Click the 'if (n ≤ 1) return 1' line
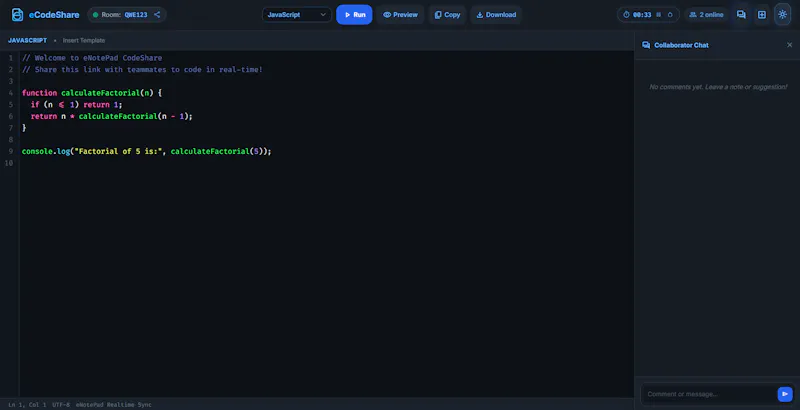 [x=77, y=105]
